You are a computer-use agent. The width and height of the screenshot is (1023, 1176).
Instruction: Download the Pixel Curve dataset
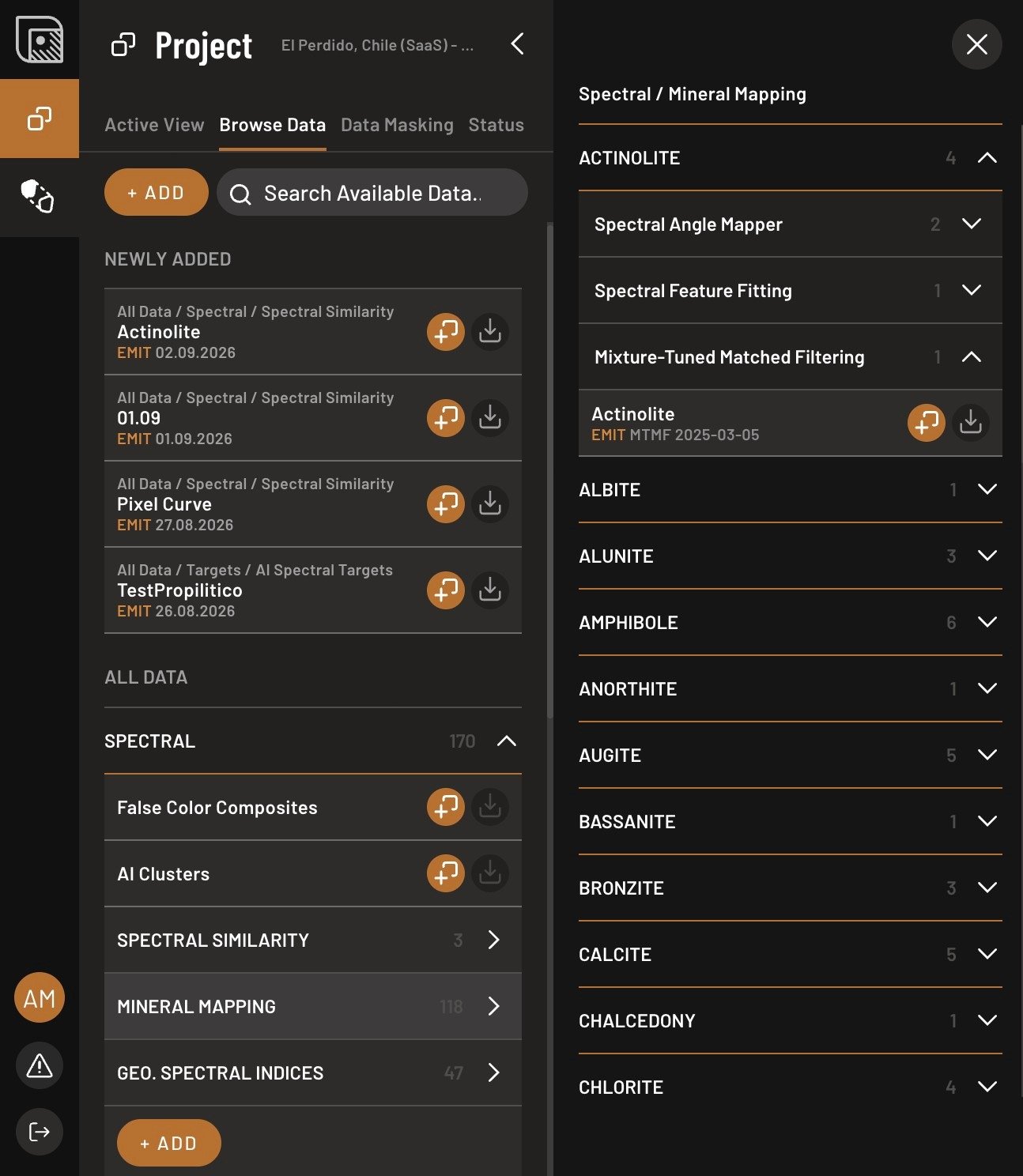tap(490, 504)
